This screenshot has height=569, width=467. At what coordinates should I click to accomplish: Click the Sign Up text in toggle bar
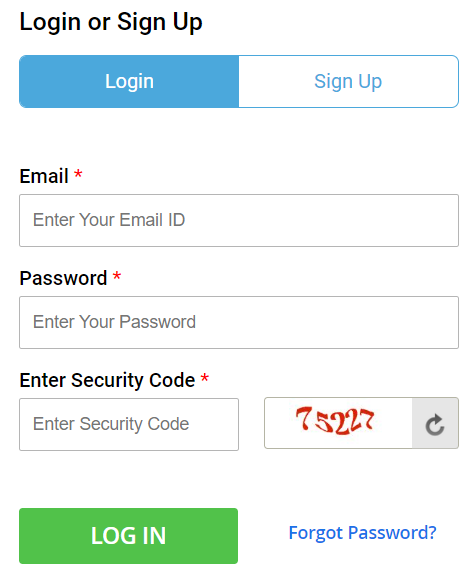(x=348, y=81)
